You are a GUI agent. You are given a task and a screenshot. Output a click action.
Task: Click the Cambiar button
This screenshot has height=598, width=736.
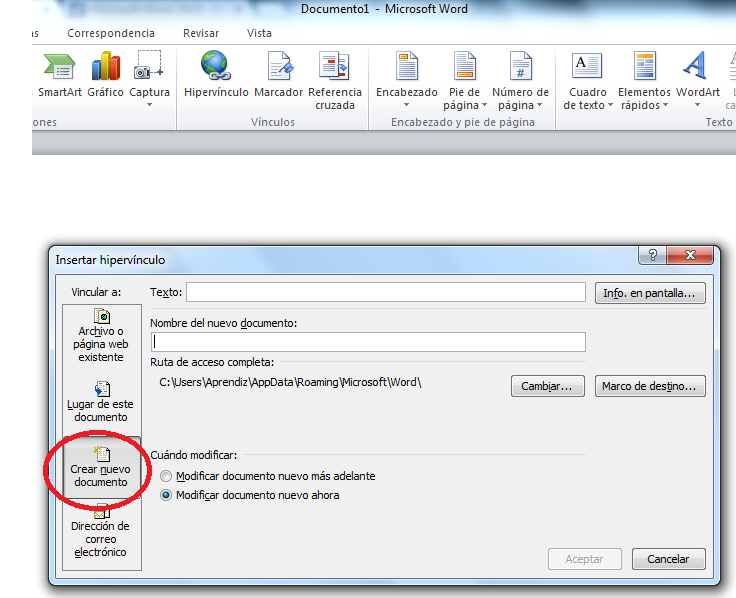pyautogui.click(x=547, y=386)
